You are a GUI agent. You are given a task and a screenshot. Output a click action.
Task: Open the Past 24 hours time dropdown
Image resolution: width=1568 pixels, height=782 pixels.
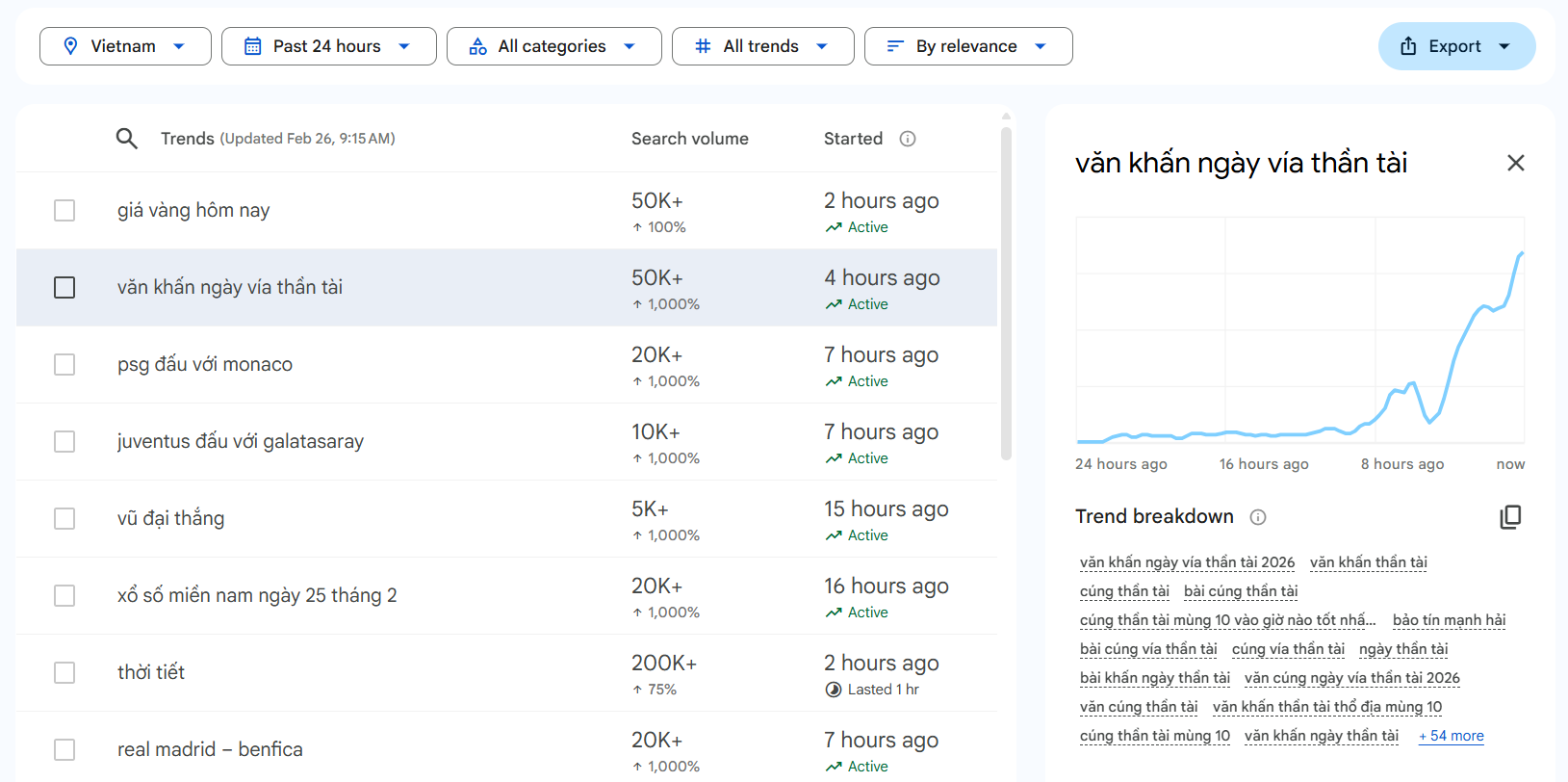329,46
